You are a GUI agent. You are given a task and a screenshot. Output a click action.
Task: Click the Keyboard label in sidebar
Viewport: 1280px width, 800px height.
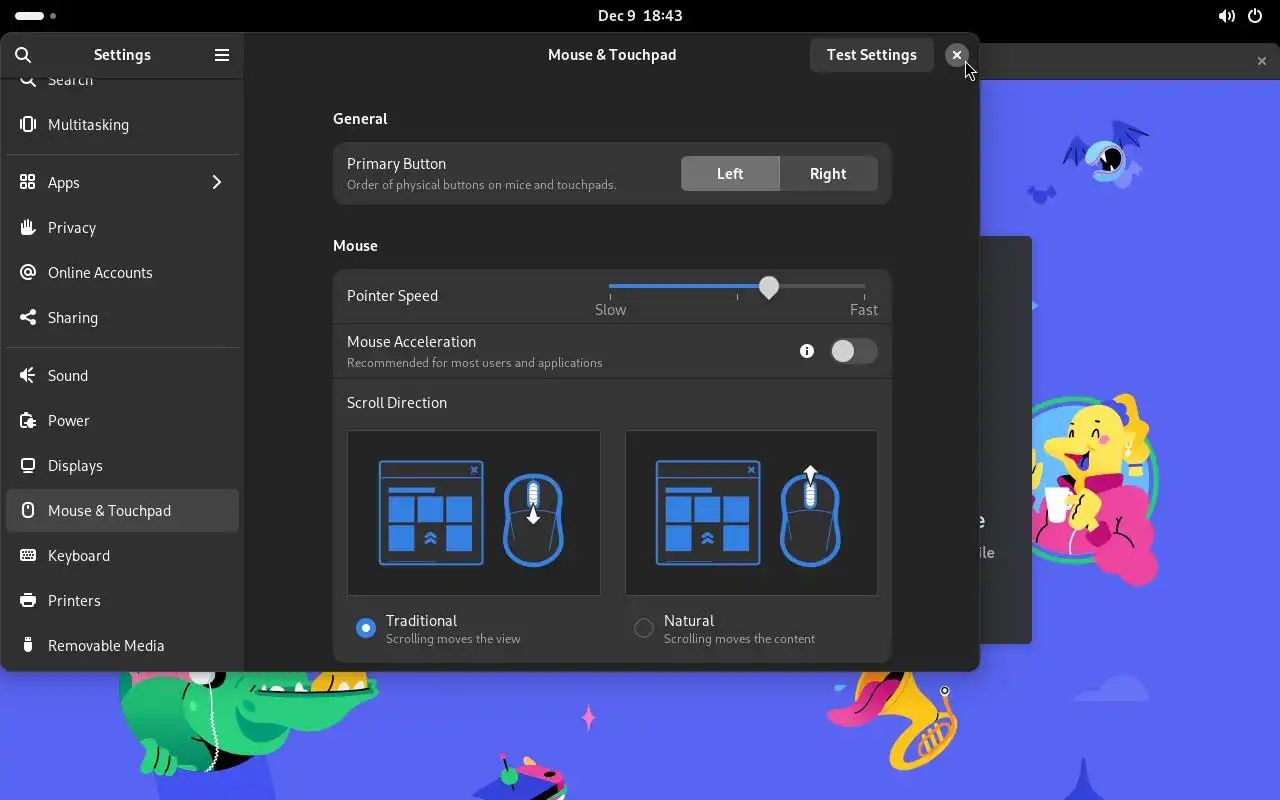tap(79, 556)
